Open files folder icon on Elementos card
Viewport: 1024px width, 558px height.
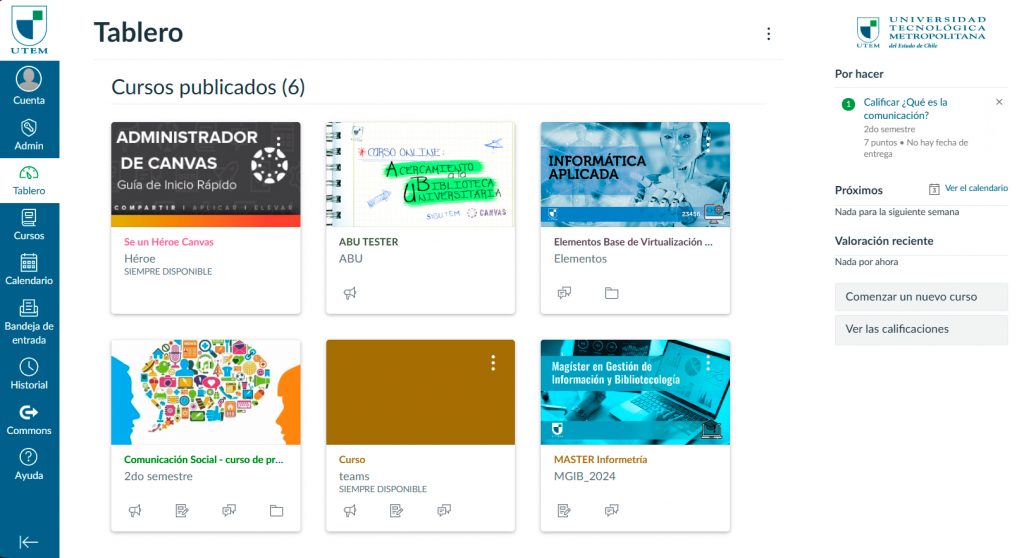coord(611,293)
